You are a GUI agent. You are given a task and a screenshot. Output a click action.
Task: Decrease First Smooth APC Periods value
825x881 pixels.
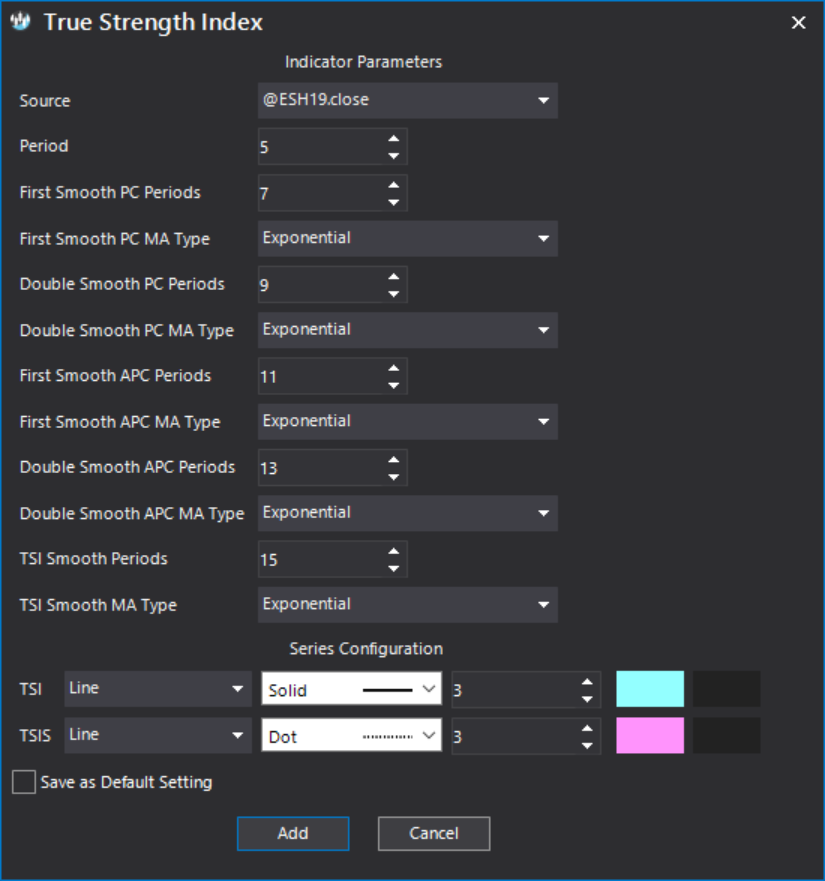[393, 385]
